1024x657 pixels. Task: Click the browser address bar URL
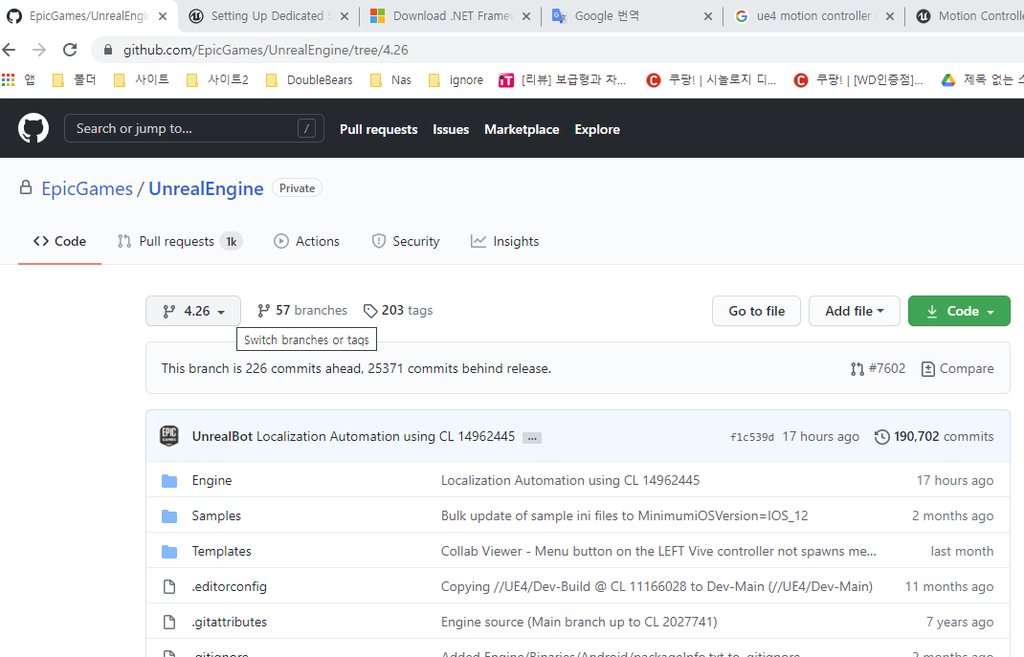[x=266, y=50]
